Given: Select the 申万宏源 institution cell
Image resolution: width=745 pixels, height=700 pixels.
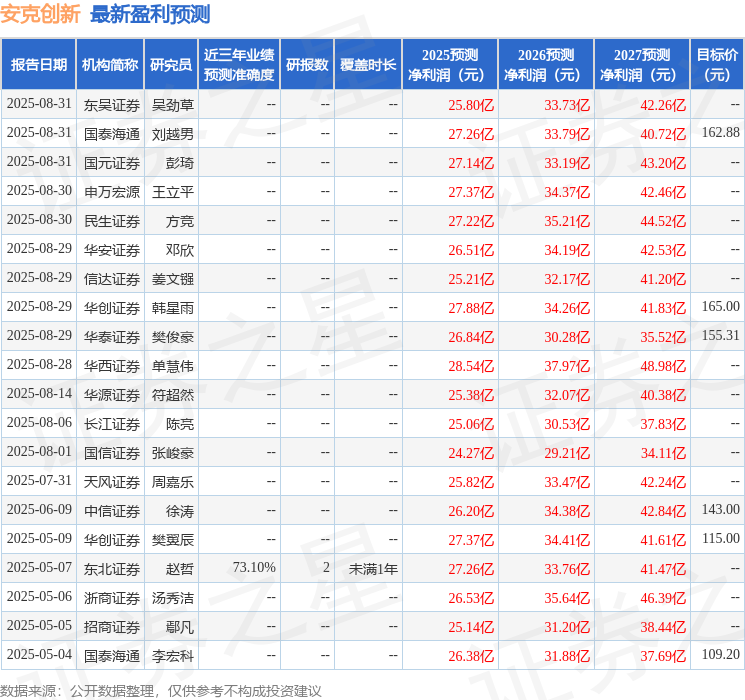Looking at the screenshot, I should click(112, 192).
